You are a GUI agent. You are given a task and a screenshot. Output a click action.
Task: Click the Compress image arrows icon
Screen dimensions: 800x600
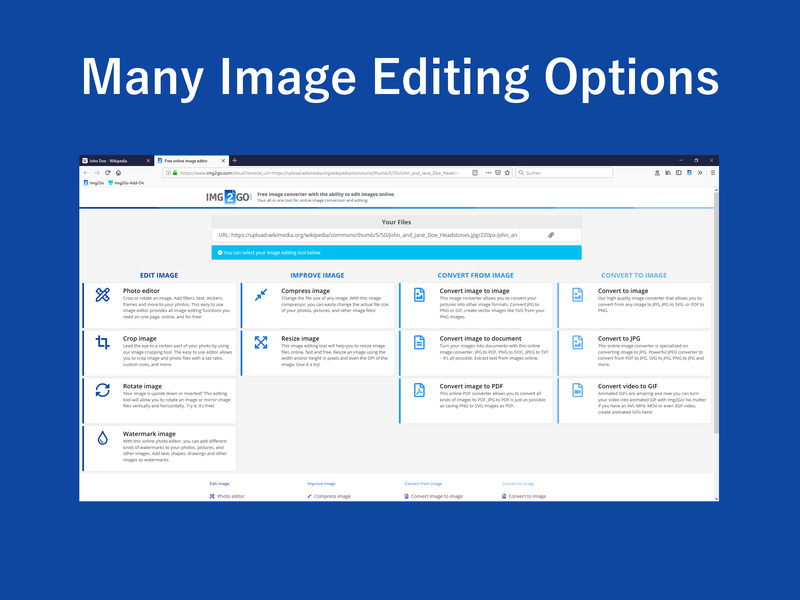(x=261, y=295)
